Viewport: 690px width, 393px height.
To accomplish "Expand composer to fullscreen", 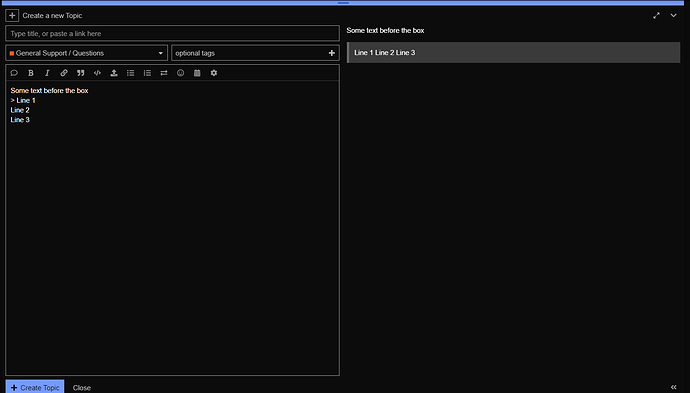I will pyautogui.click(x=657, y=15).
